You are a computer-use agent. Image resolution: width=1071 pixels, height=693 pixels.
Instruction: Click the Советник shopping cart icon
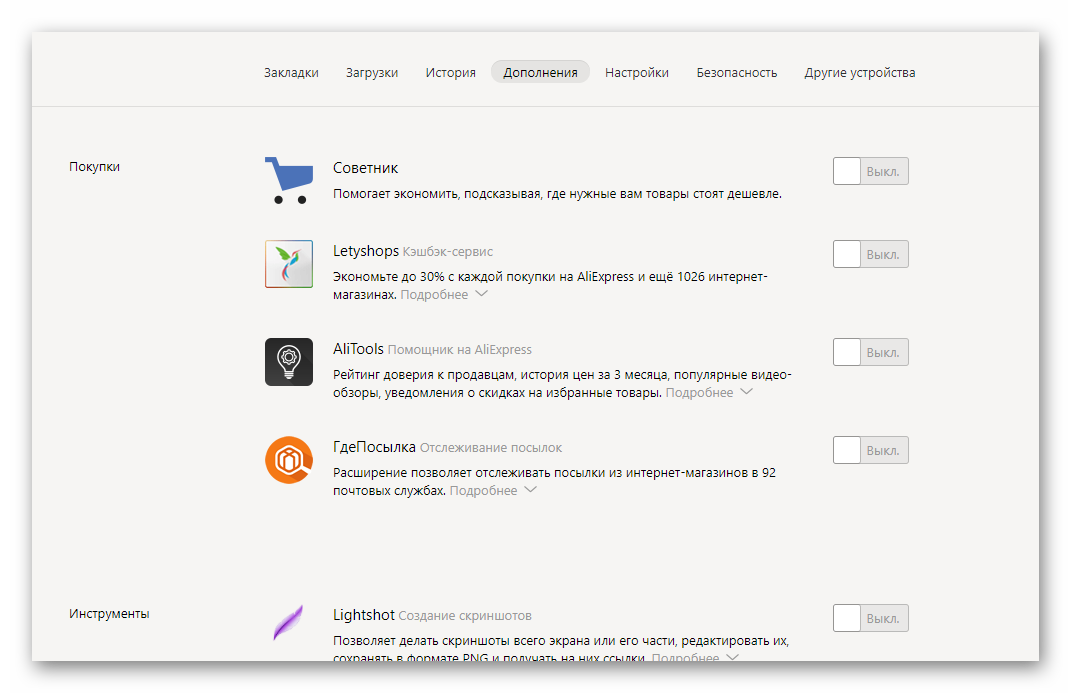click(x=288, y=180)
